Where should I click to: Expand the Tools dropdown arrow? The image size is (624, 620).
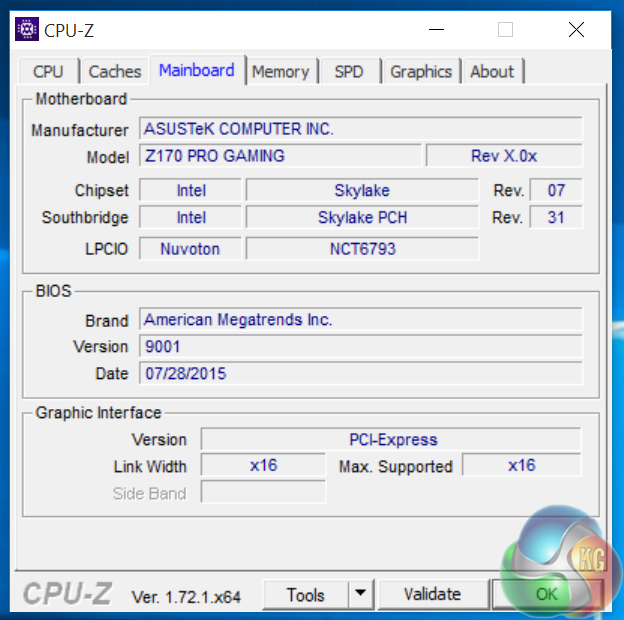(361, 594)
